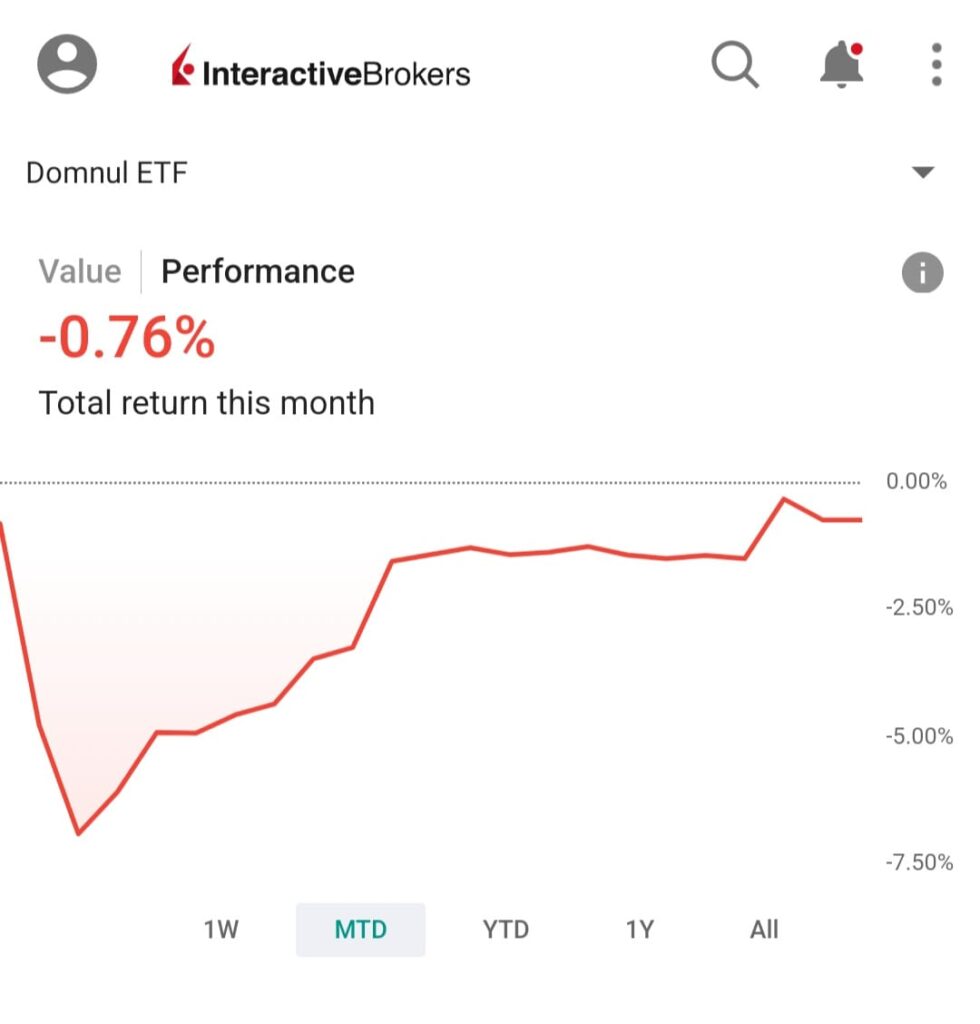Open search with the magnifier icon
This screenshot has width=980, height=1024.
(x=735, y=66)
